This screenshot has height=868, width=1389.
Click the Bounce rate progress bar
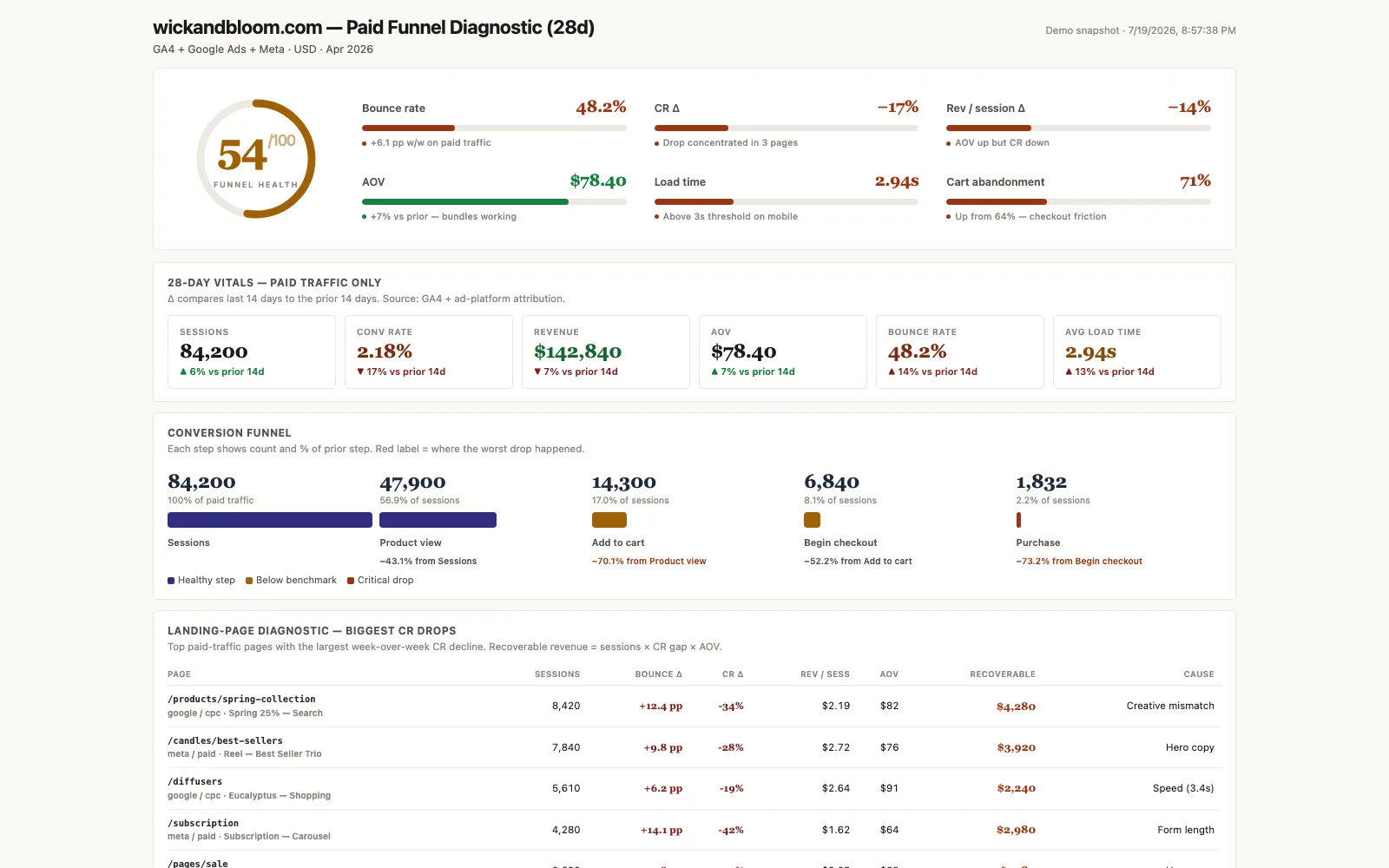coord(494,128)
